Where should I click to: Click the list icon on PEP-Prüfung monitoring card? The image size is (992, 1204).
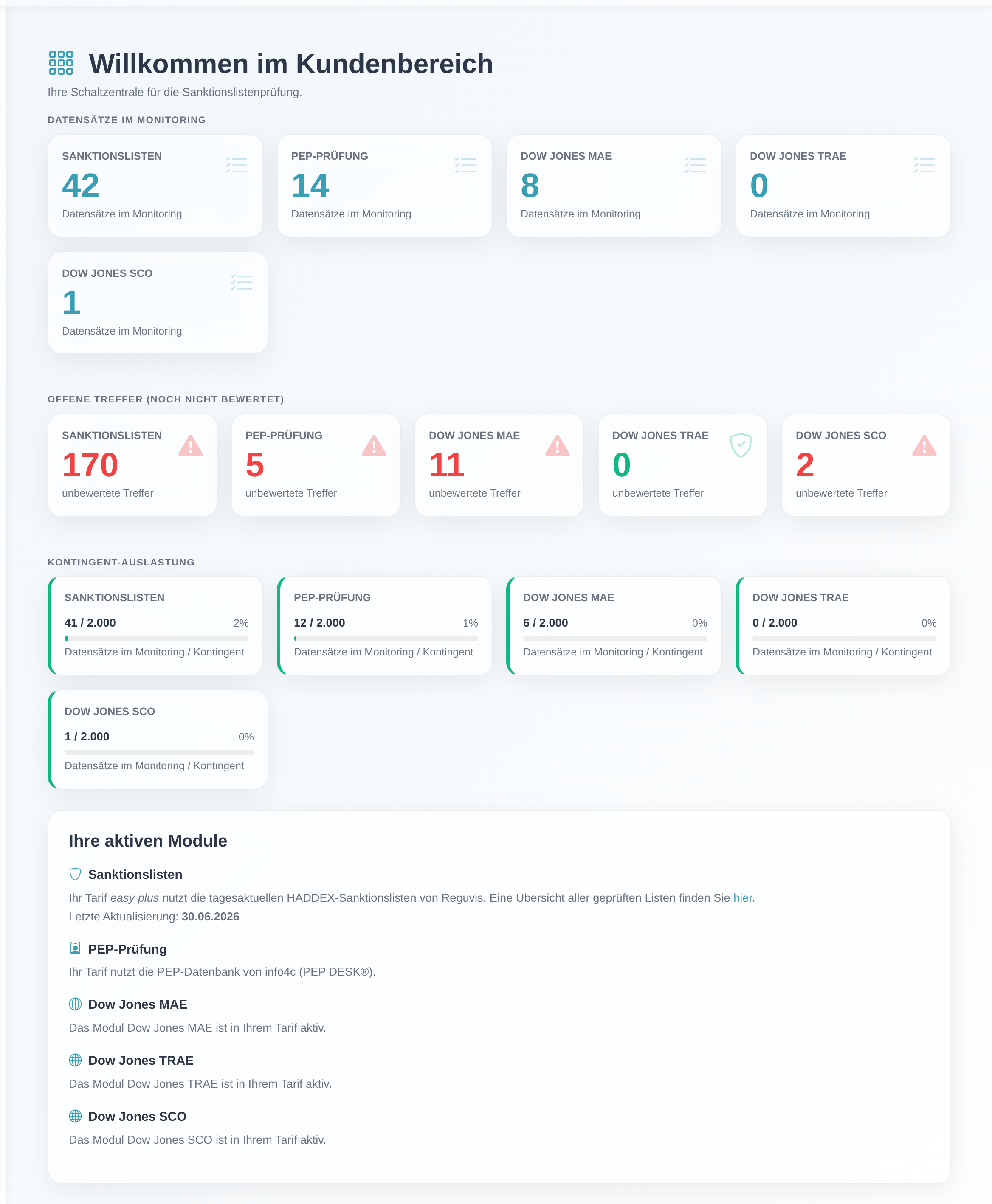click(x=466, y=165)
